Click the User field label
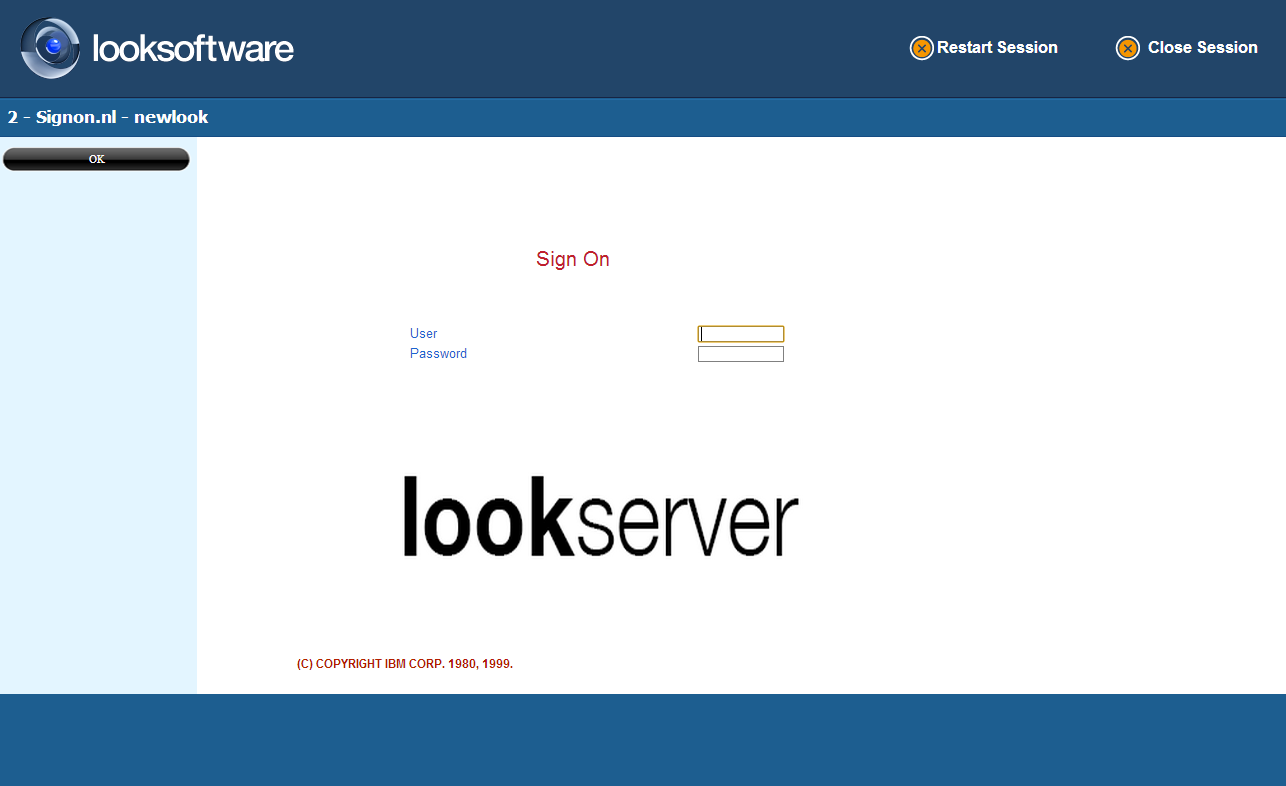 (x=423, y=334)
